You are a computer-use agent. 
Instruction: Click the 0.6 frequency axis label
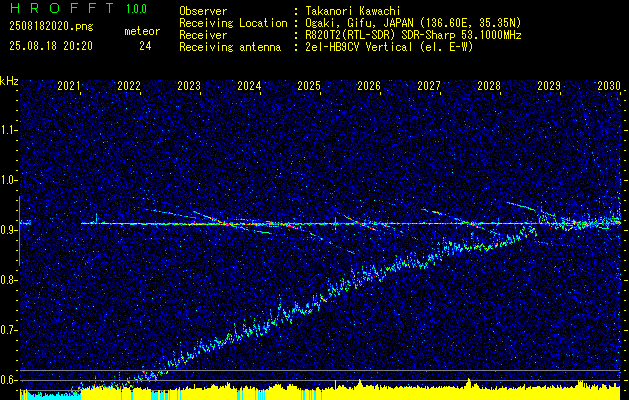click(9, 380)
